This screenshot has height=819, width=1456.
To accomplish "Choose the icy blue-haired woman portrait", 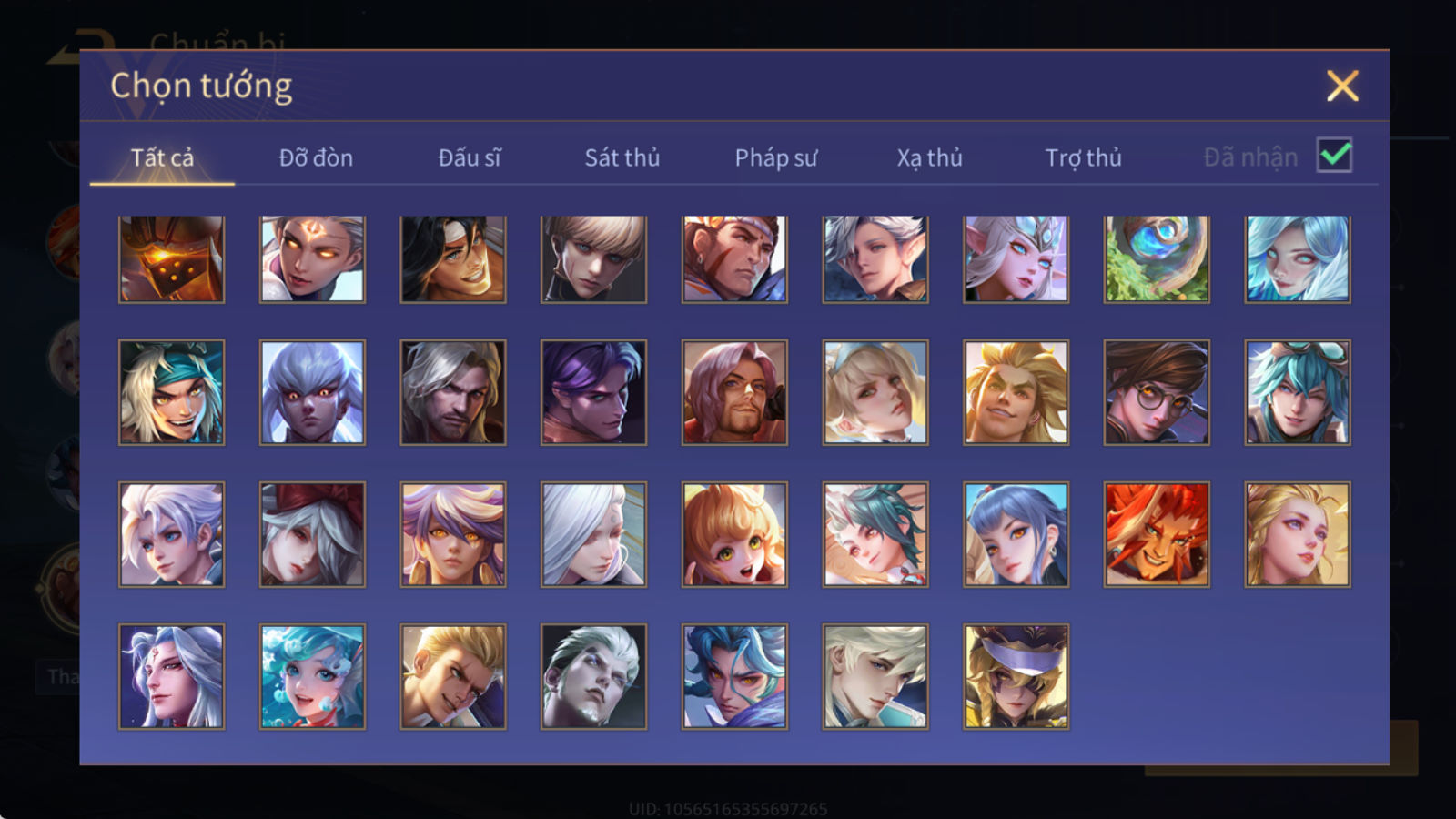I will [1298, 259].
